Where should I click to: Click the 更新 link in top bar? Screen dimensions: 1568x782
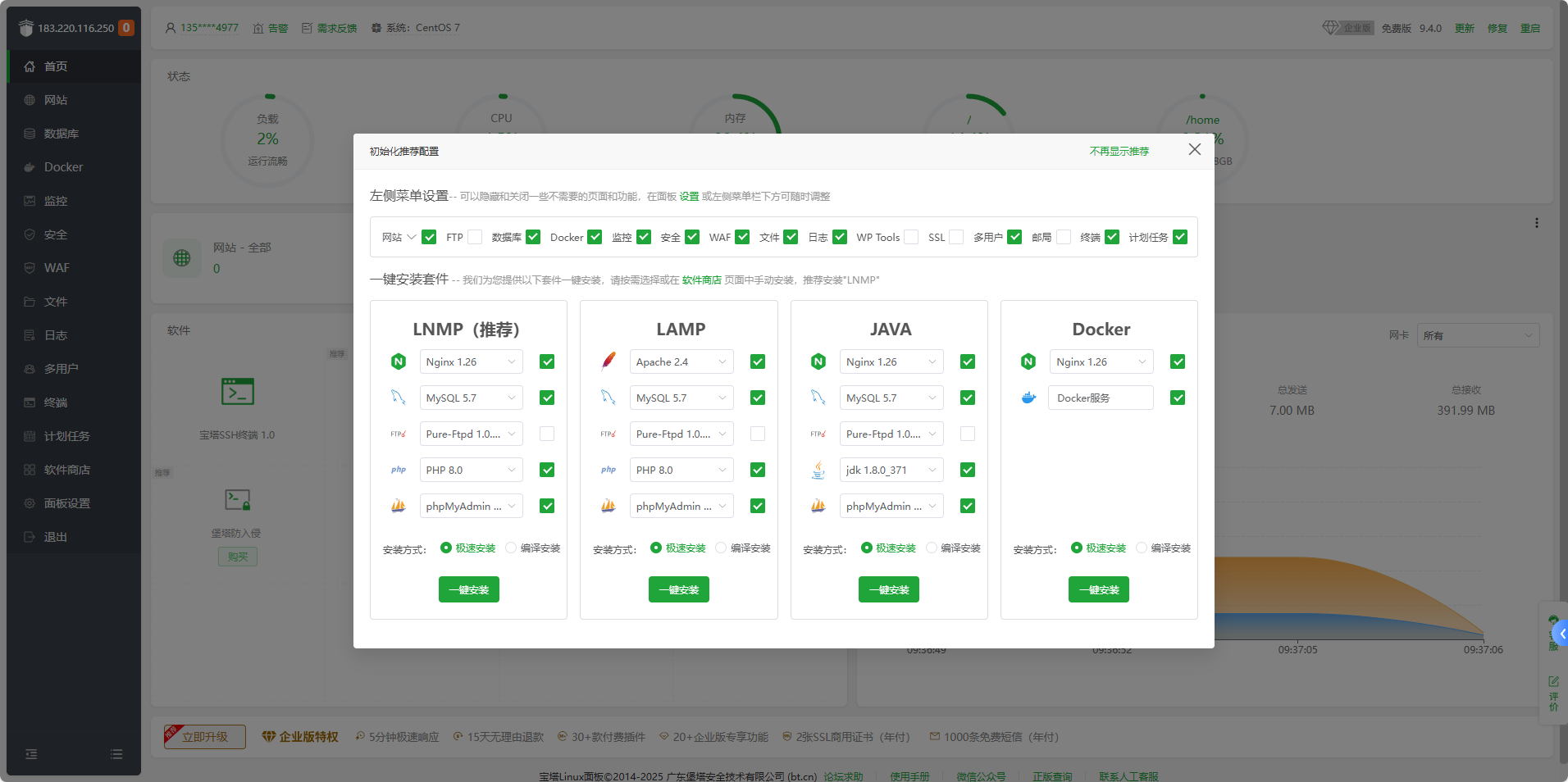pos(1465,28)
